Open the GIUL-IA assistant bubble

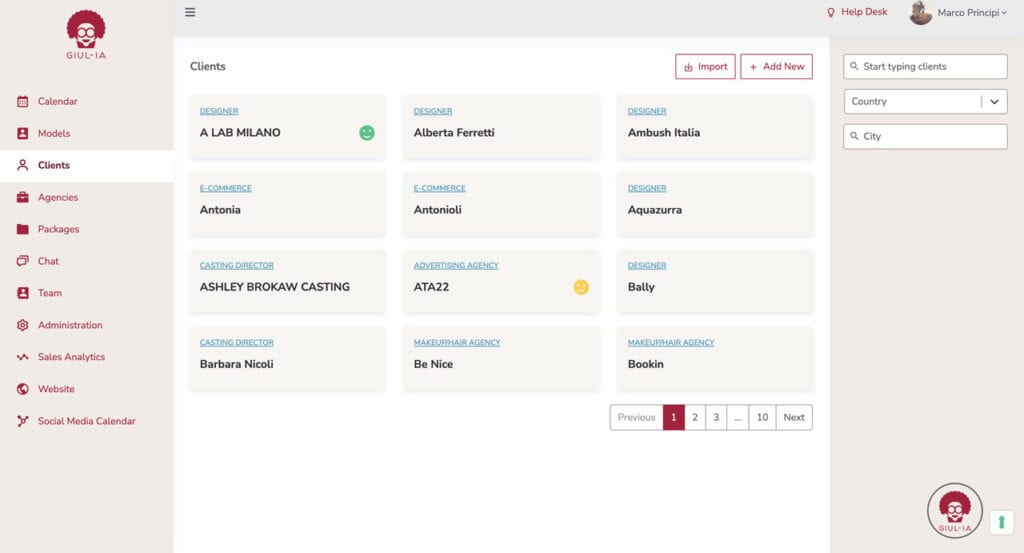click(955, 511)
